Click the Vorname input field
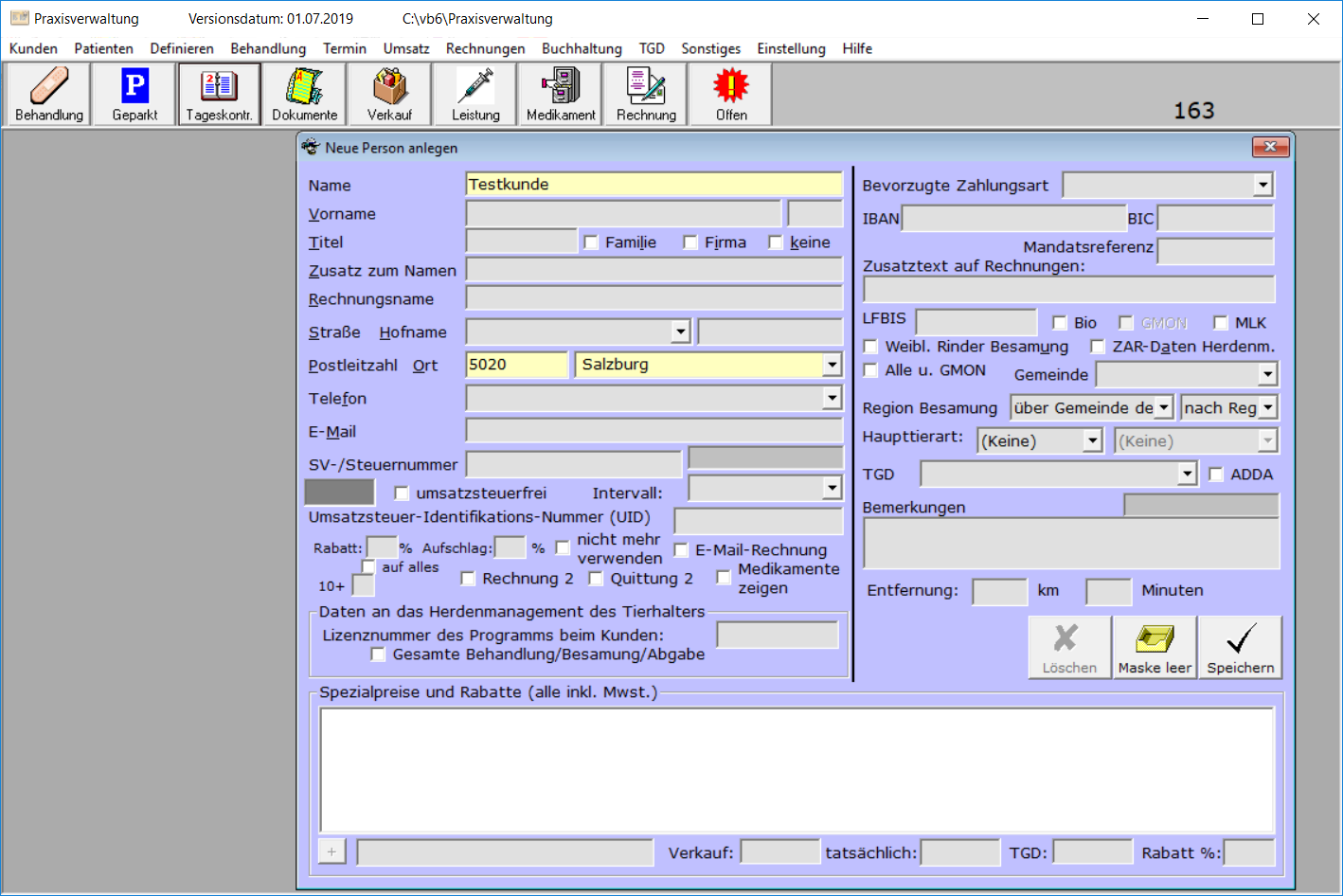 (x=623, y=214)
